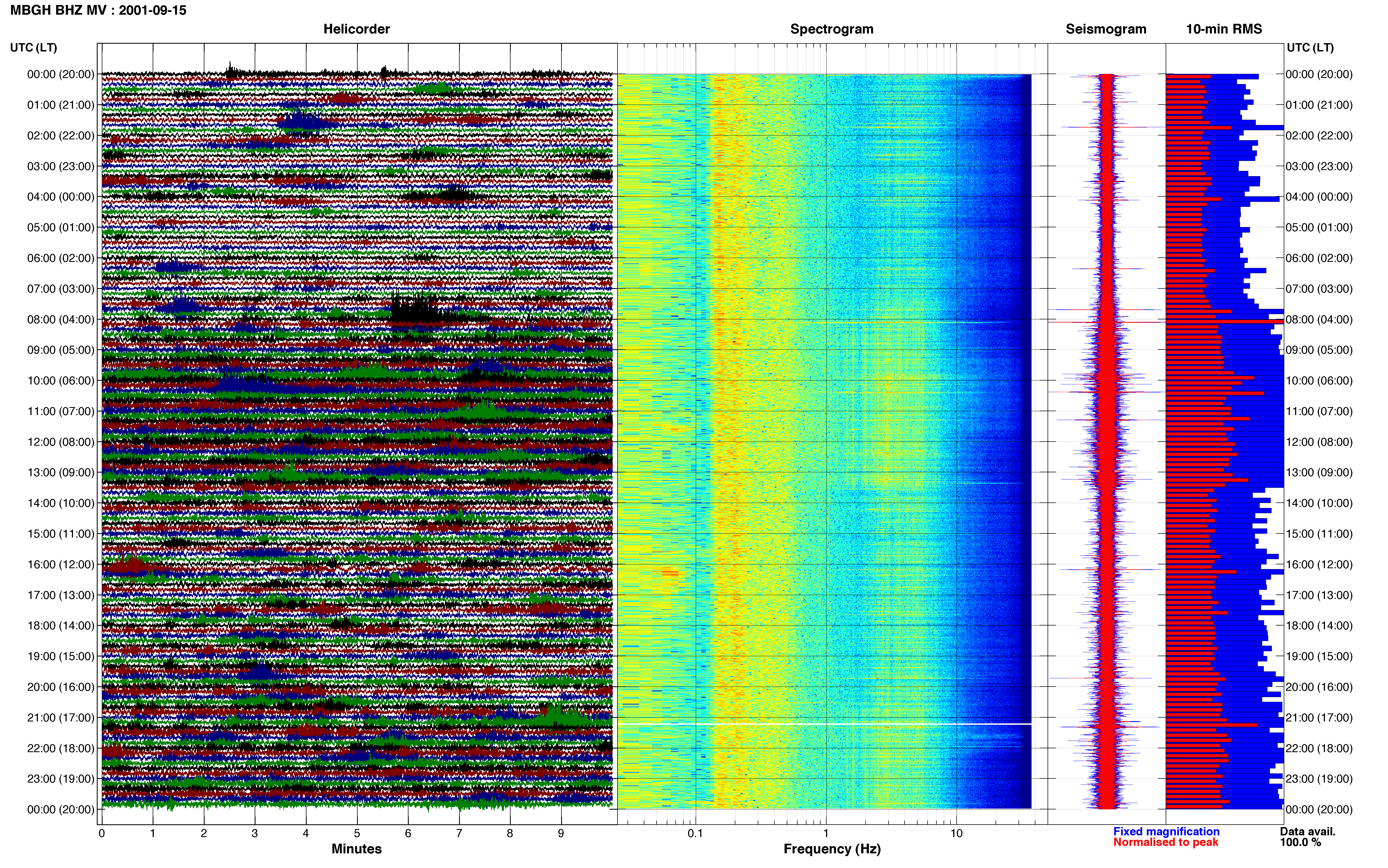Click the title 'MBGH BHZ MV : 2001-09-15'

click(98, 10)
